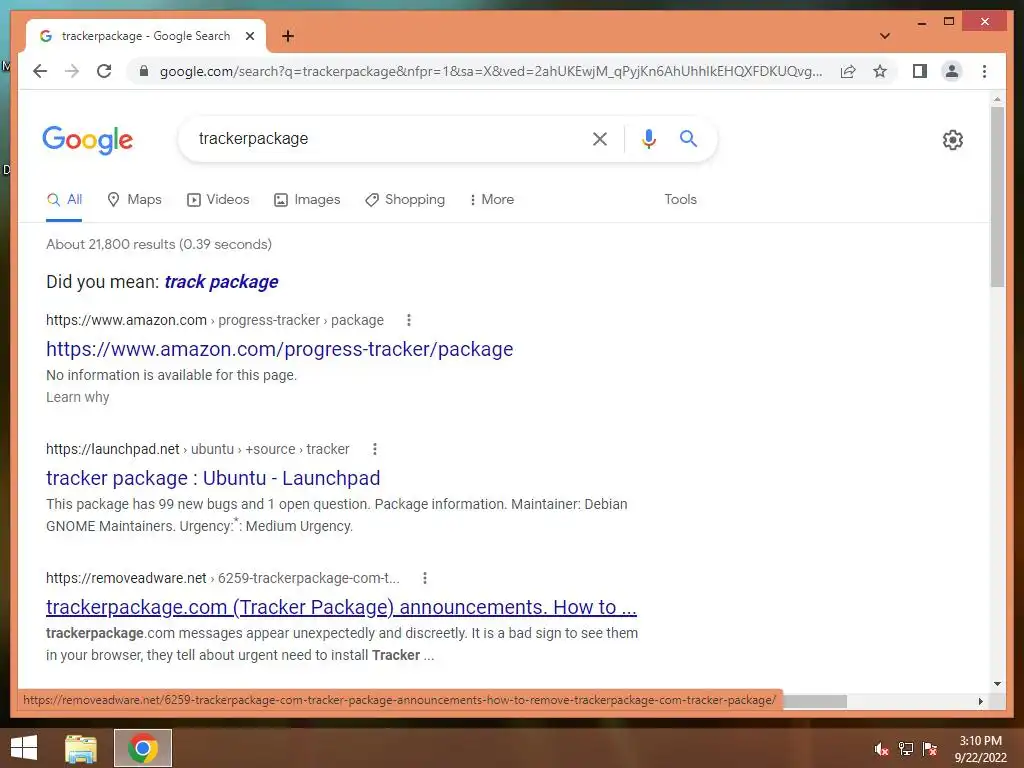Expand the tab search dropdown arrow
Image resolution: width=1024 pixels, height=768 pixels.
pyautogui.click(x=884, y=36)
